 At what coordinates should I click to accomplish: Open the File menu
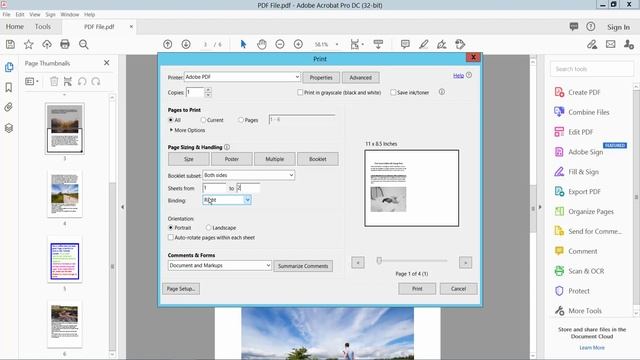pos(7,14)
